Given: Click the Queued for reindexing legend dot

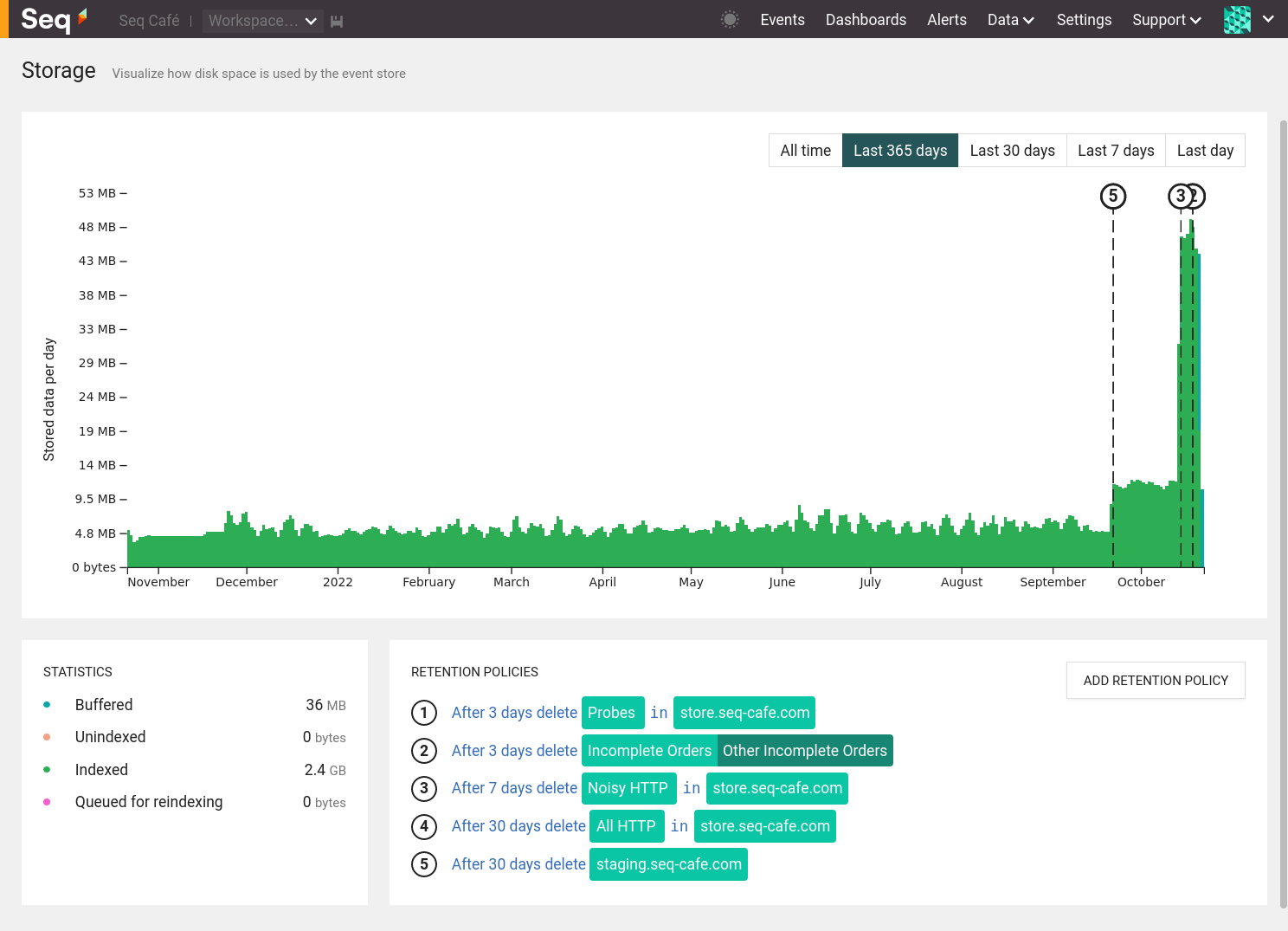Looking at the screenshot, I should pos(47,802).
